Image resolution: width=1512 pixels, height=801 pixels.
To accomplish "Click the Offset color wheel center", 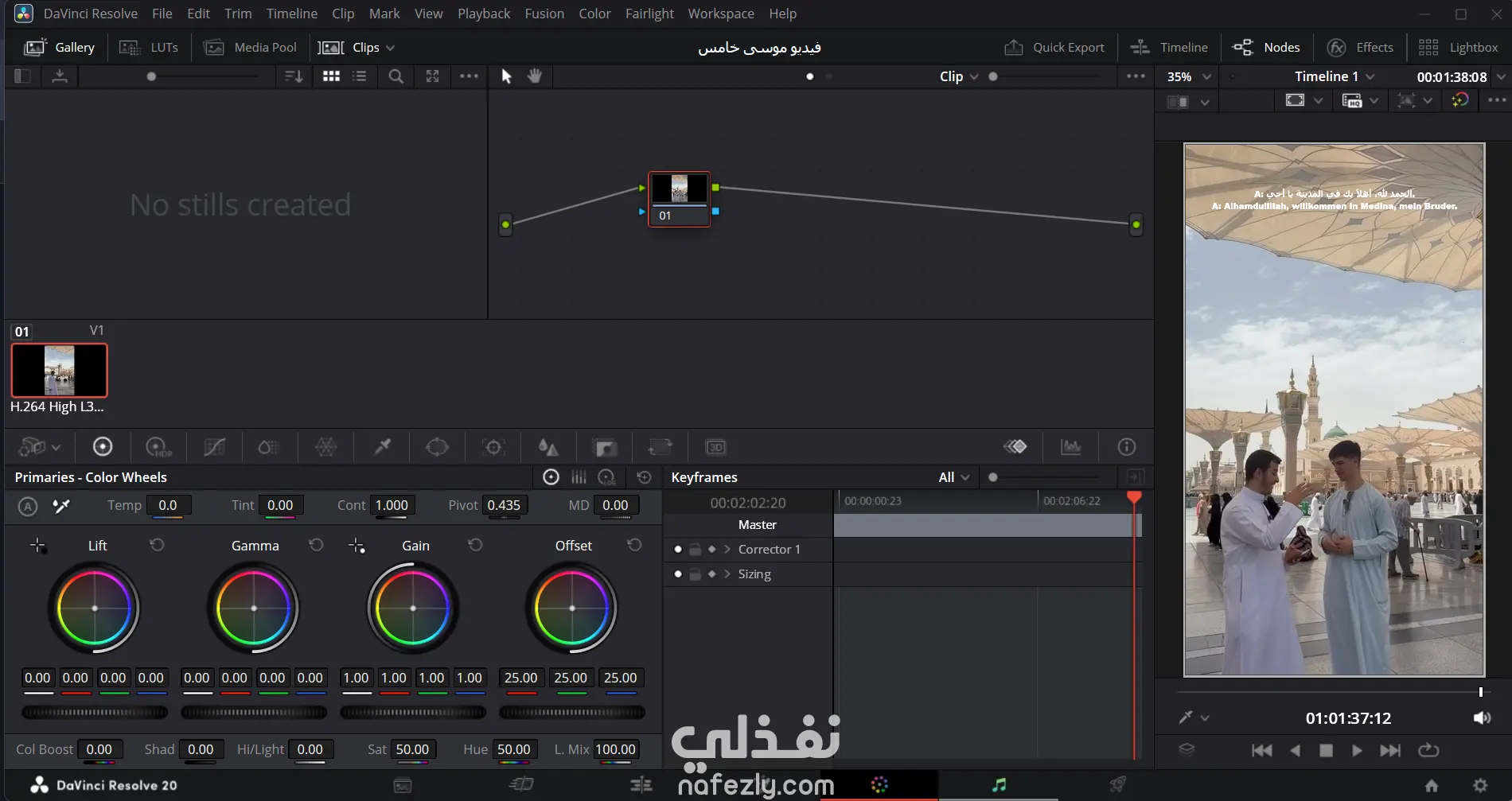I will [x=572, y=609].
